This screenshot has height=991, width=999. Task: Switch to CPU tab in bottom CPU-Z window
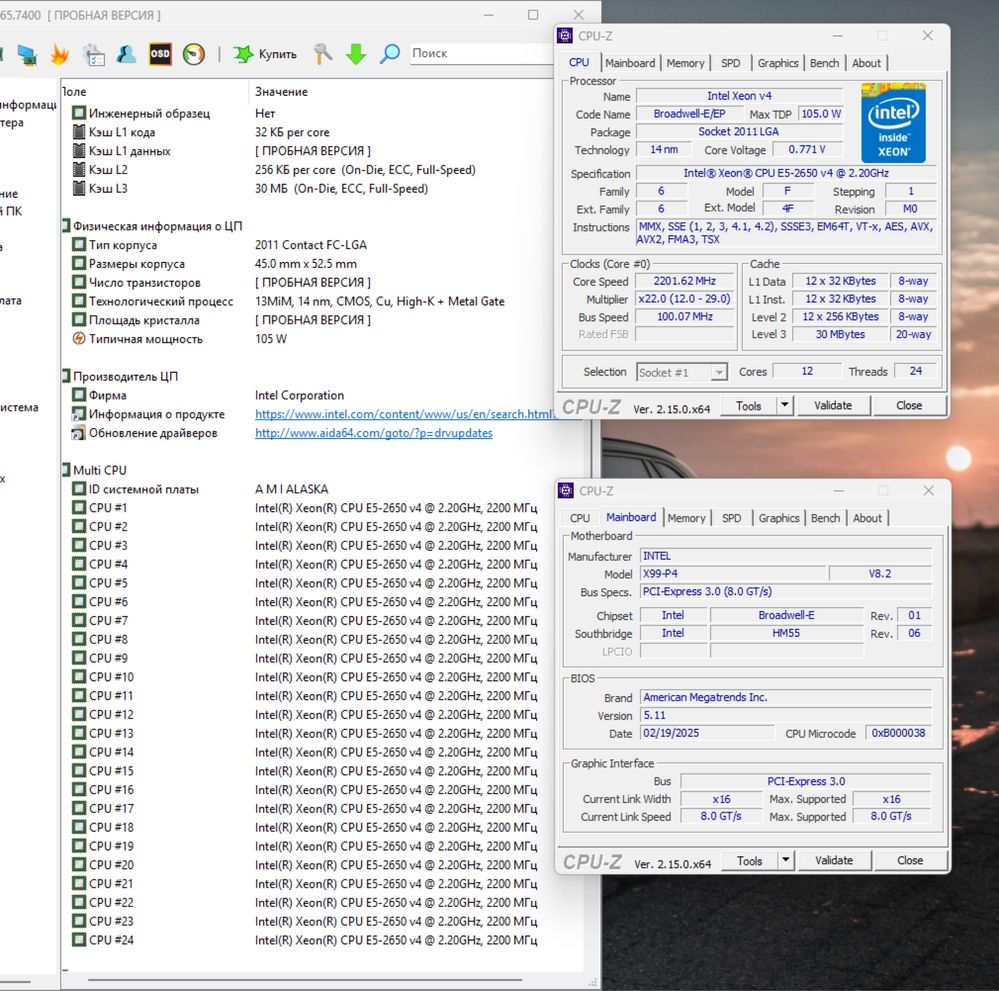pos(580,518)
